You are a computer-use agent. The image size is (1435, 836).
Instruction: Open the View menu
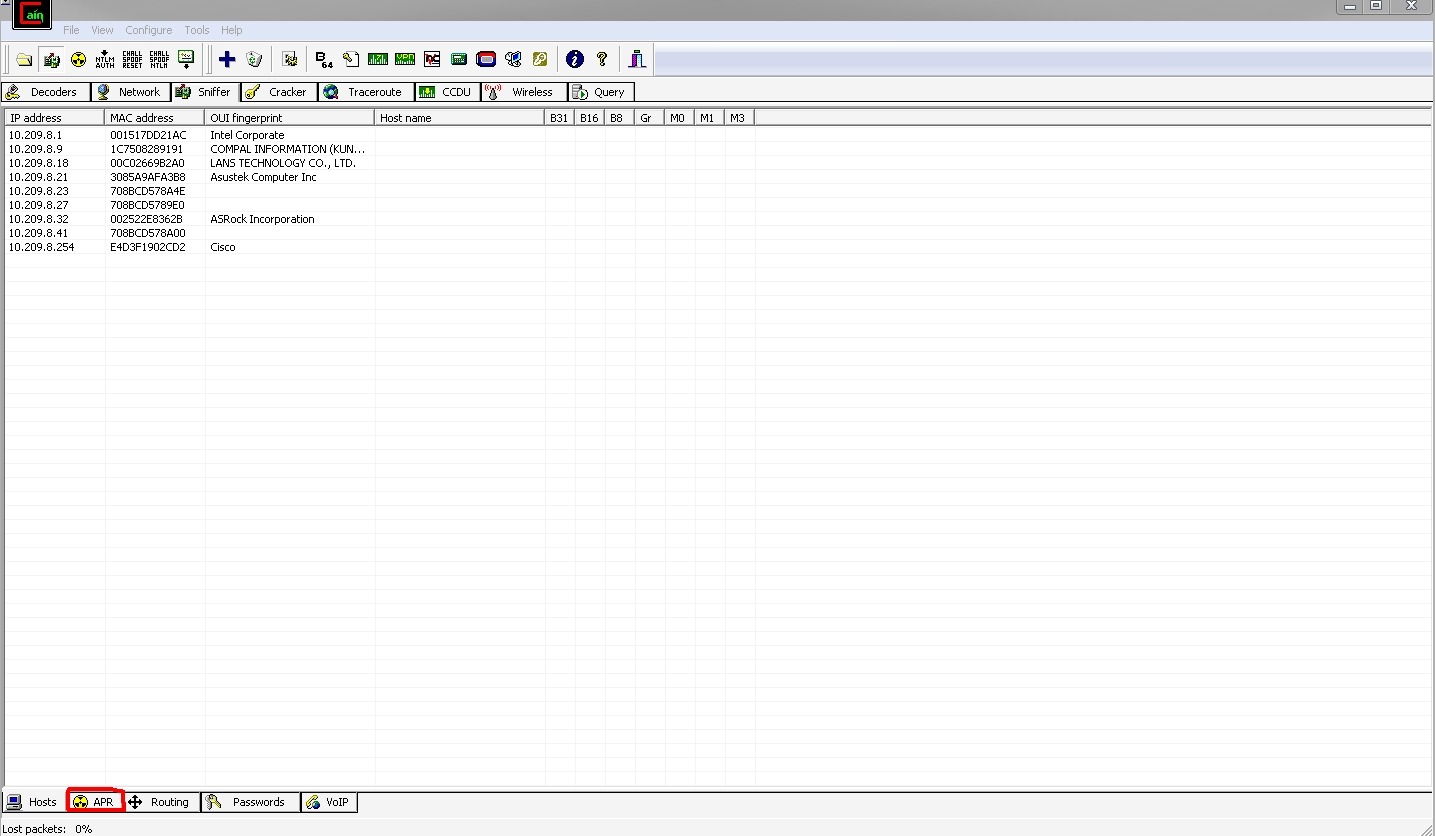pyautogui.click(x=102, y=31)
